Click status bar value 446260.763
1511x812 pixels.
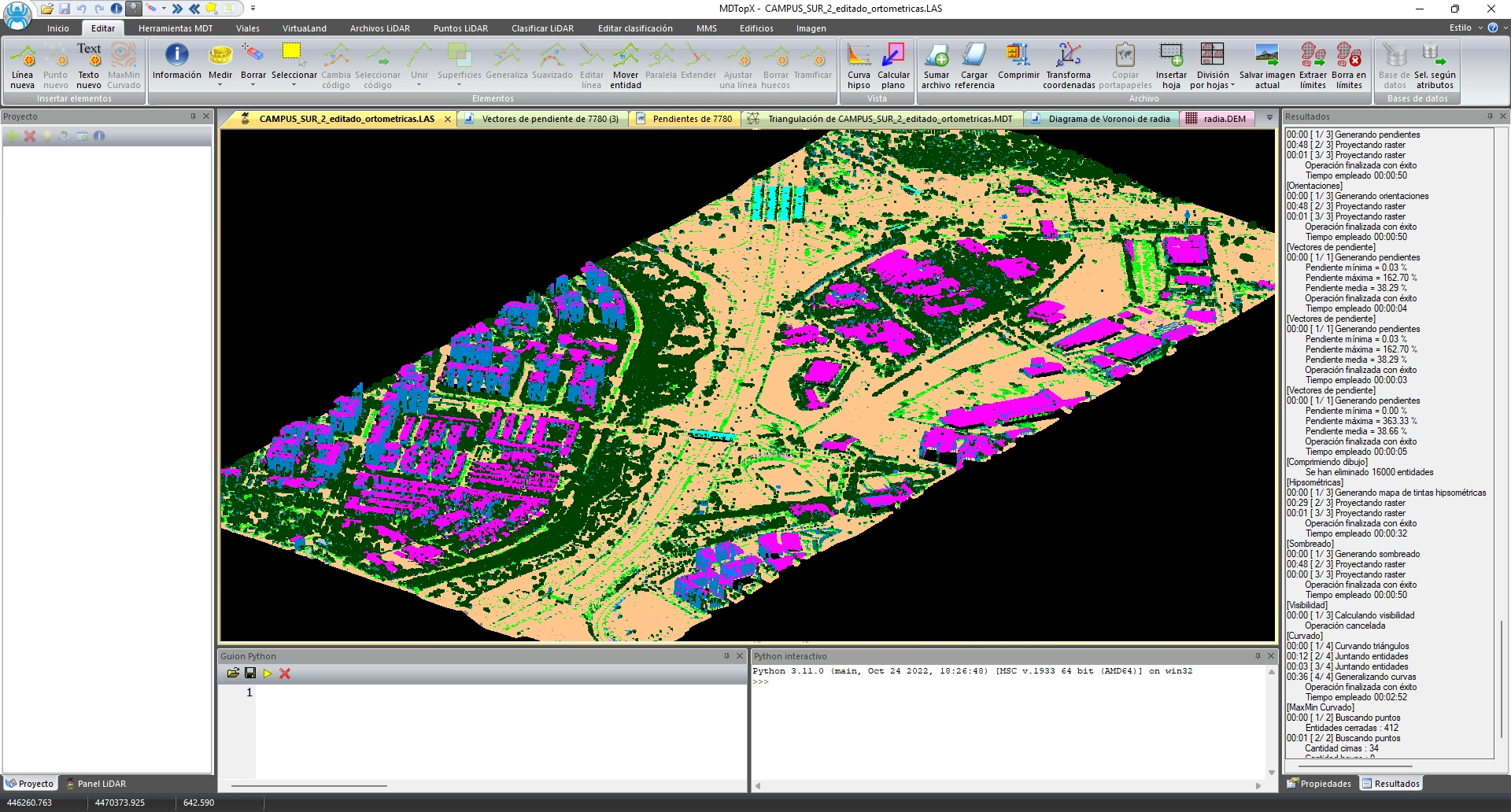[x=29, y=803]
